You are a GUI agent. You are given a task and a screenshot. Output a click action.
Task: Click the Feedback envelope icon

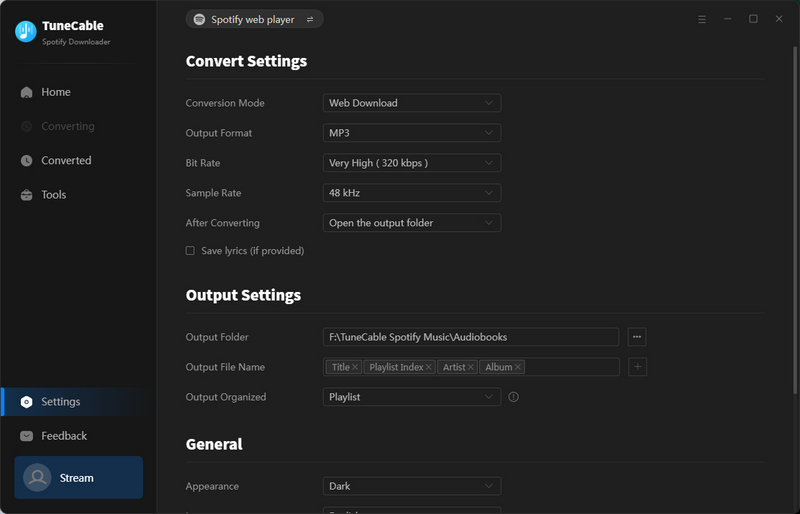[27, 436]
